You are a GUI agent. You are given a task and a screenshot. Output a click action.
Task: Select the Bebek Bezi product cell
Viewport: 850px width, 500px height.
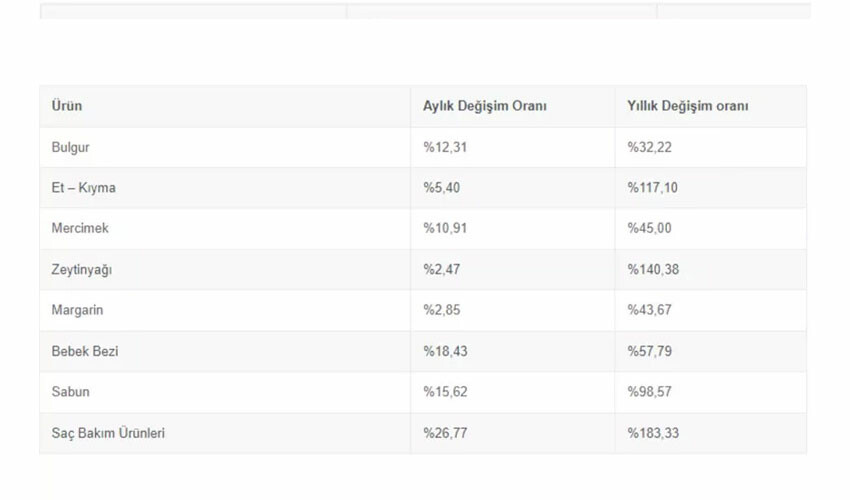pos(85,351)
